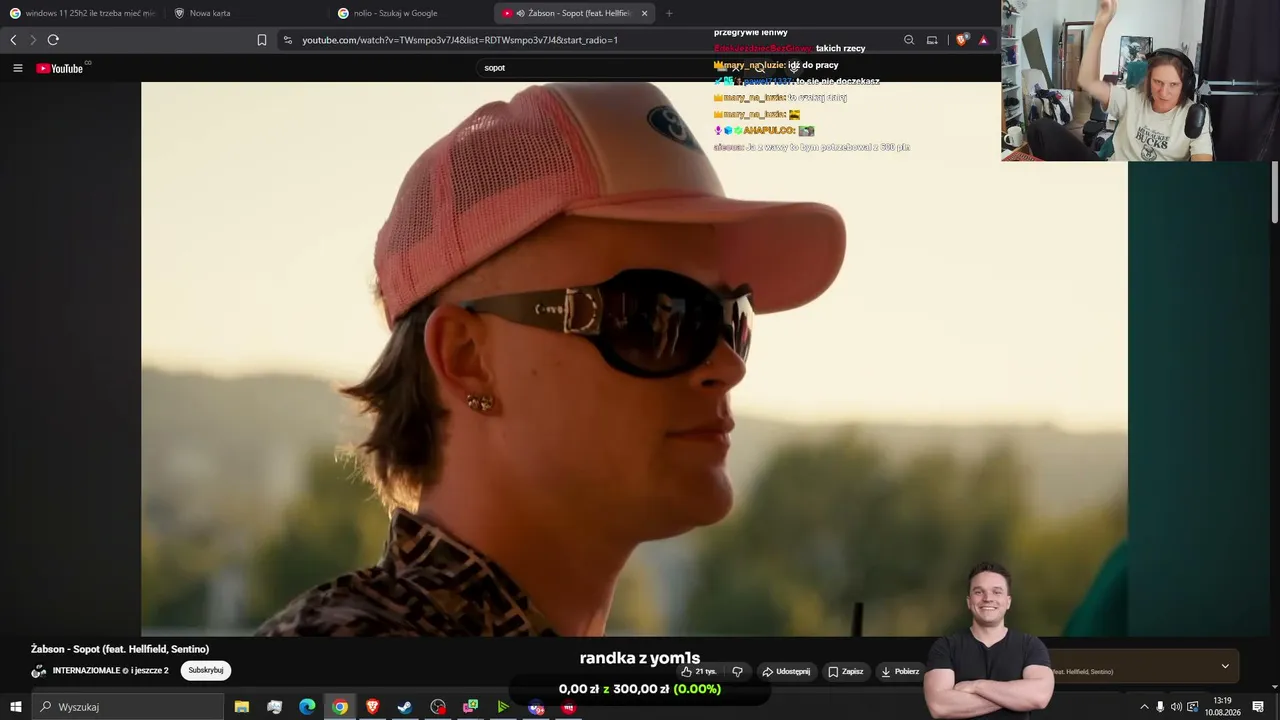Screen dimensions: 1280x720
Task: Open the clock showing 13:19
Action: point(1222,707)
